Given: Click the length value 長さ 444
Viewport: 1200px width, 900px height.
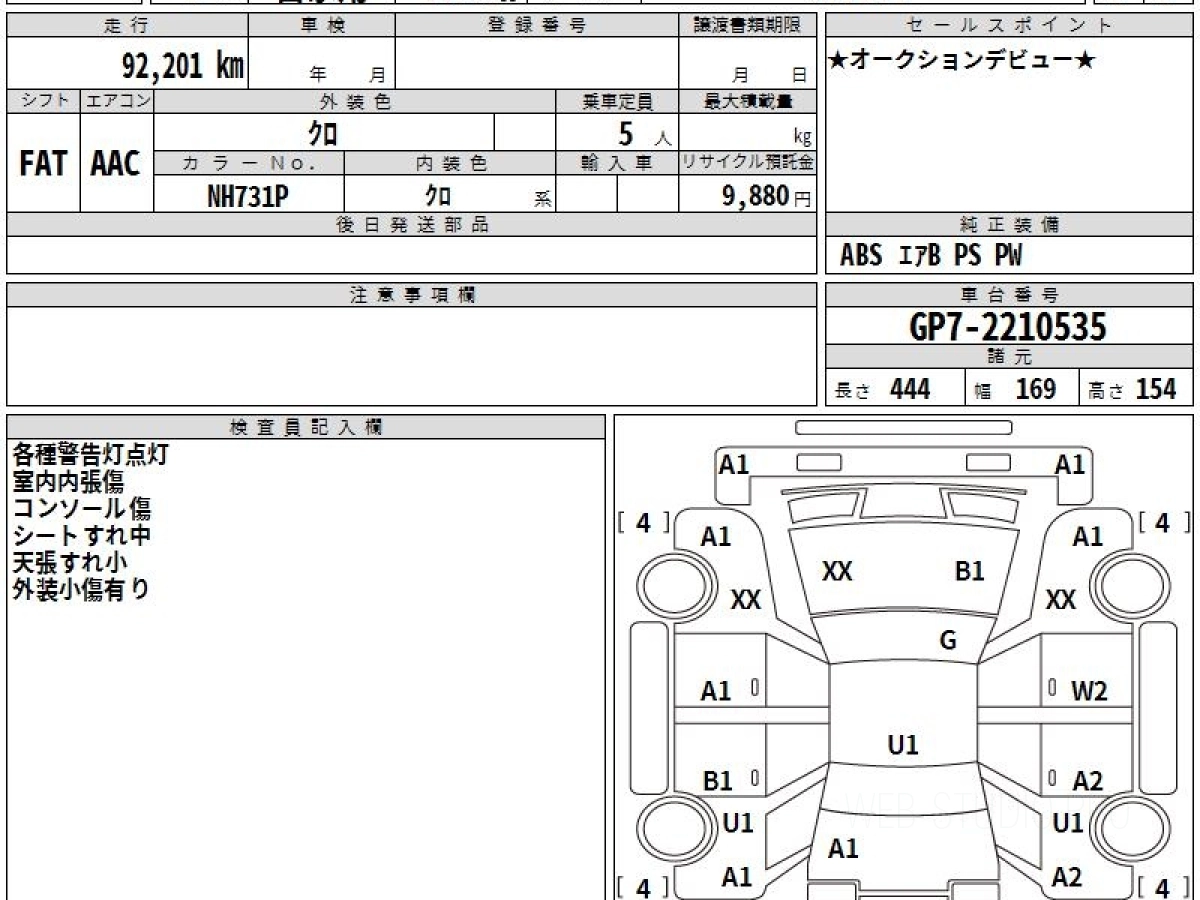Looking at the screenshot, I should tap(882, 389).
